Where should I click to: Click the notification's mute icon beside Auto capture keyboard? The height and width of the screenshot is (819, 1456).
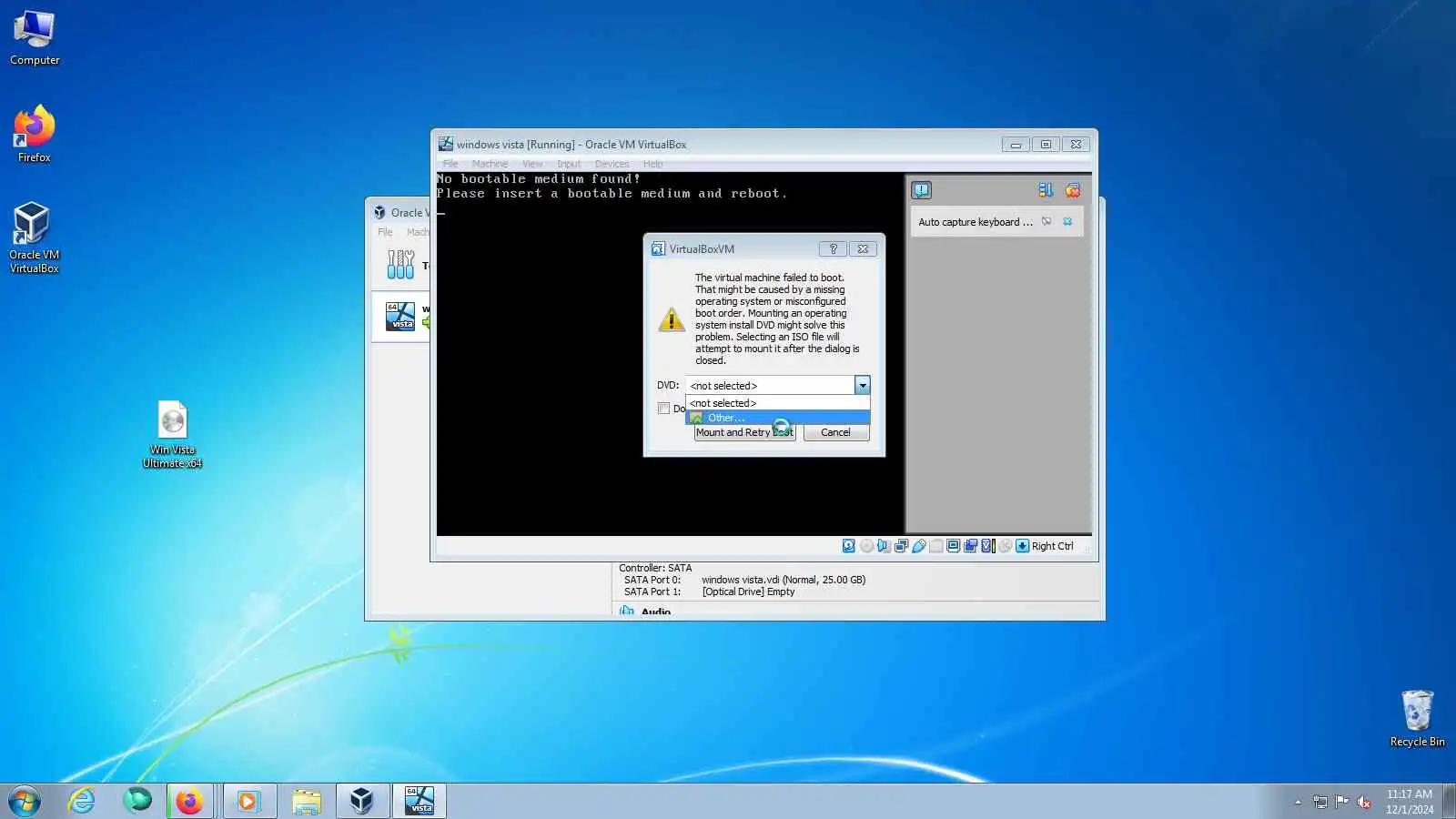point(1046,221)
